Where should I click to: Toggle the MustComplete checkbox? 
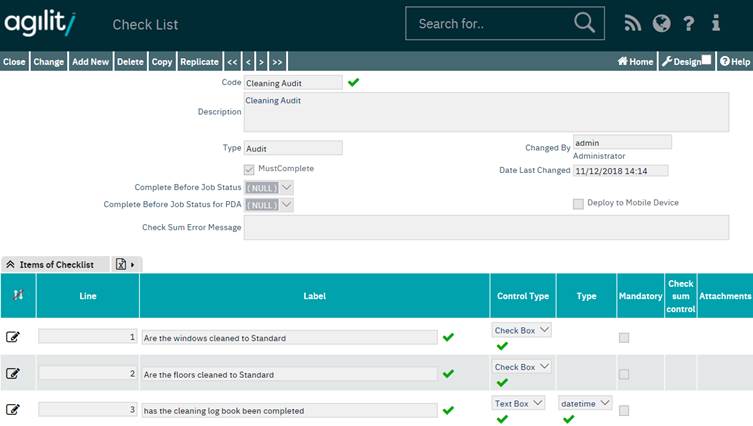pos(250,169)
